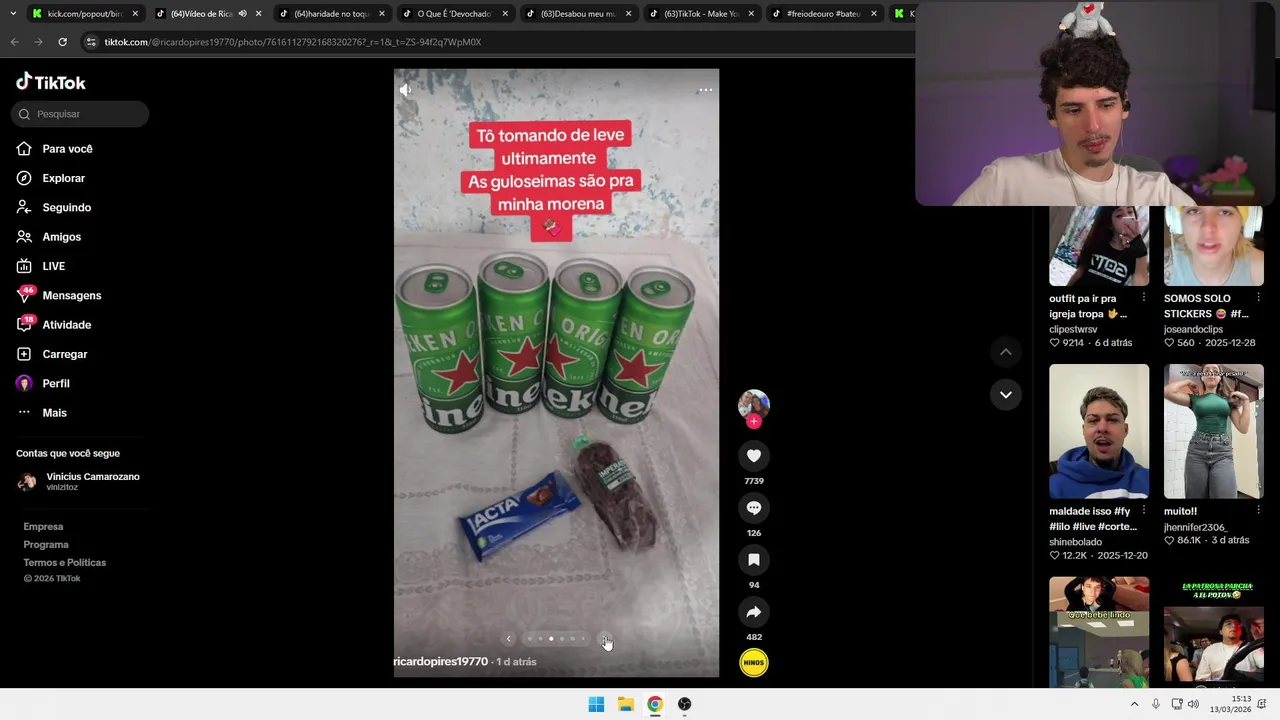Open Vinicius Camarozano's account
The image size is (1280, 720).
(x=80, y=481)
